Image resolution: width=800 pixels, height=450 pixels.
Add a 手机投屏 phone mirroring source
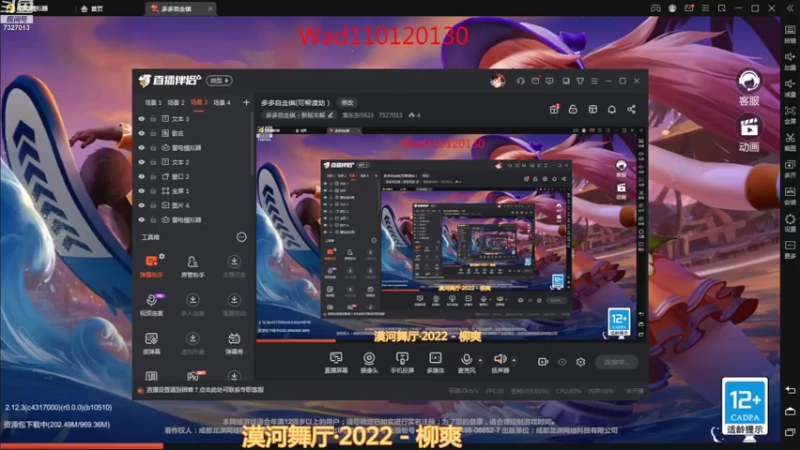pos(402,362)
